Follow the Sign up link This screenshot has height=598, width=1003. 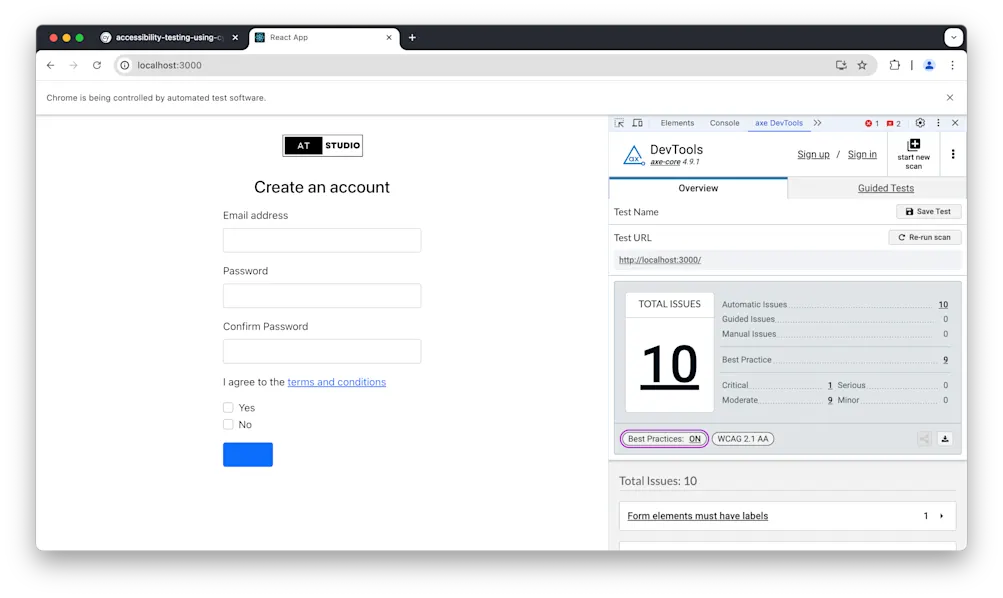click(x=813, y=154)
